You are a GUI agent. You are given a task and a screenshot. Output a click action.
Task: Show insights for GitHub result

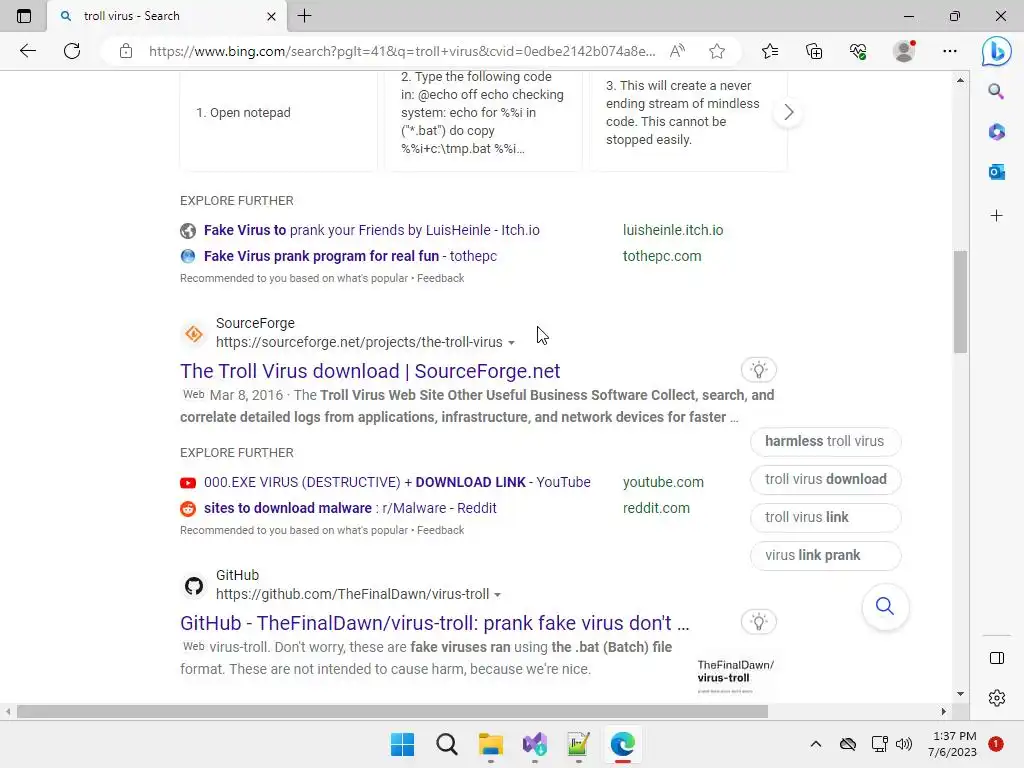click(x=758, y=622)
